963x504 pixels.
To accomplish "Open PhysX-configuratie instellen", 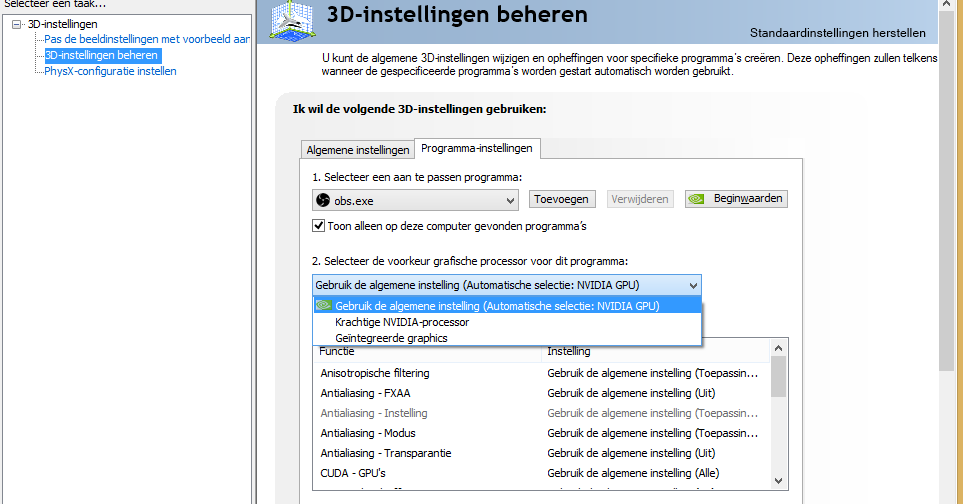I will [110, 71].
